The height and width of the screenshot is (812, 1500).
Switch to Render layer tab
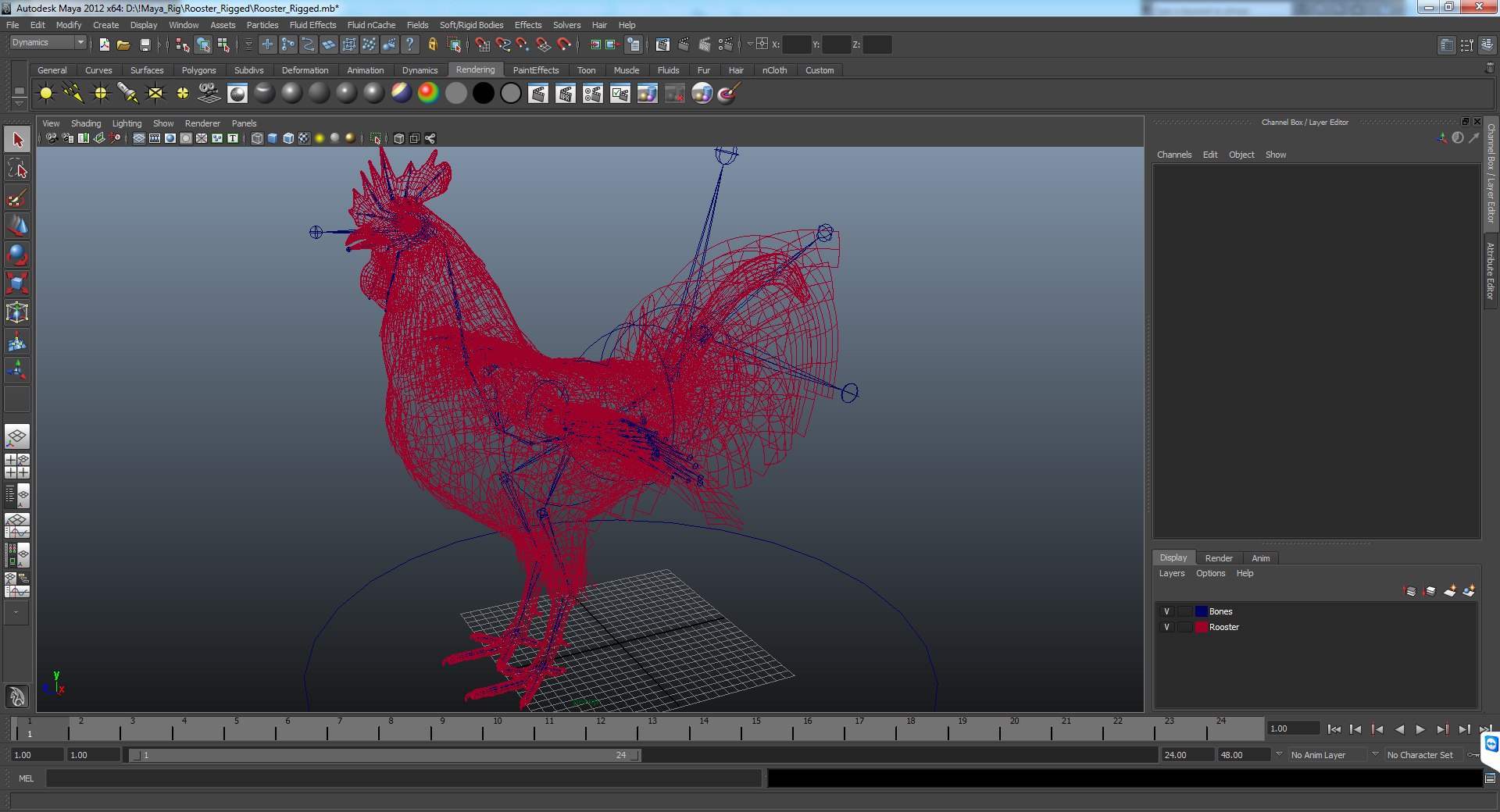[1219, 558]
